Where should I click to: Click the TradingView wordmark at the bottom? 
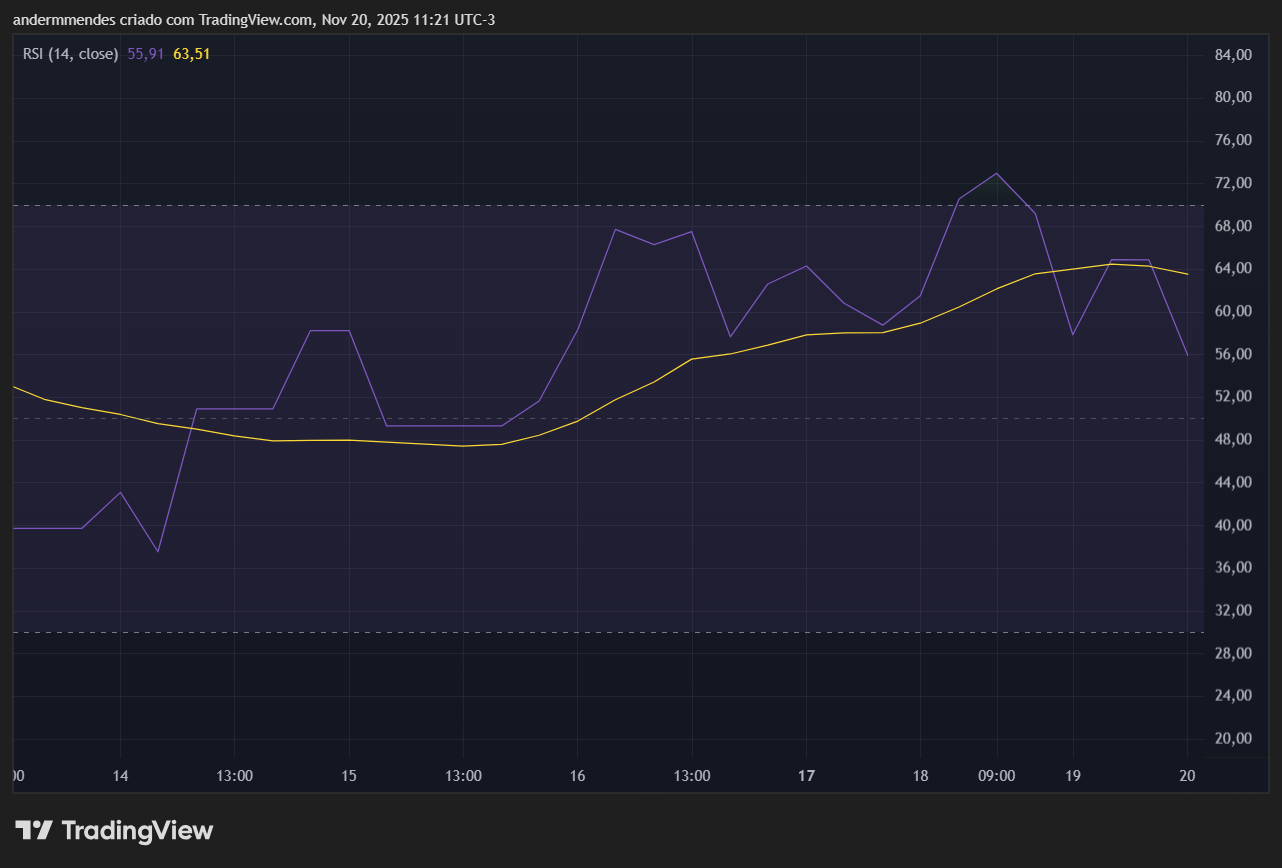point(138,830)
